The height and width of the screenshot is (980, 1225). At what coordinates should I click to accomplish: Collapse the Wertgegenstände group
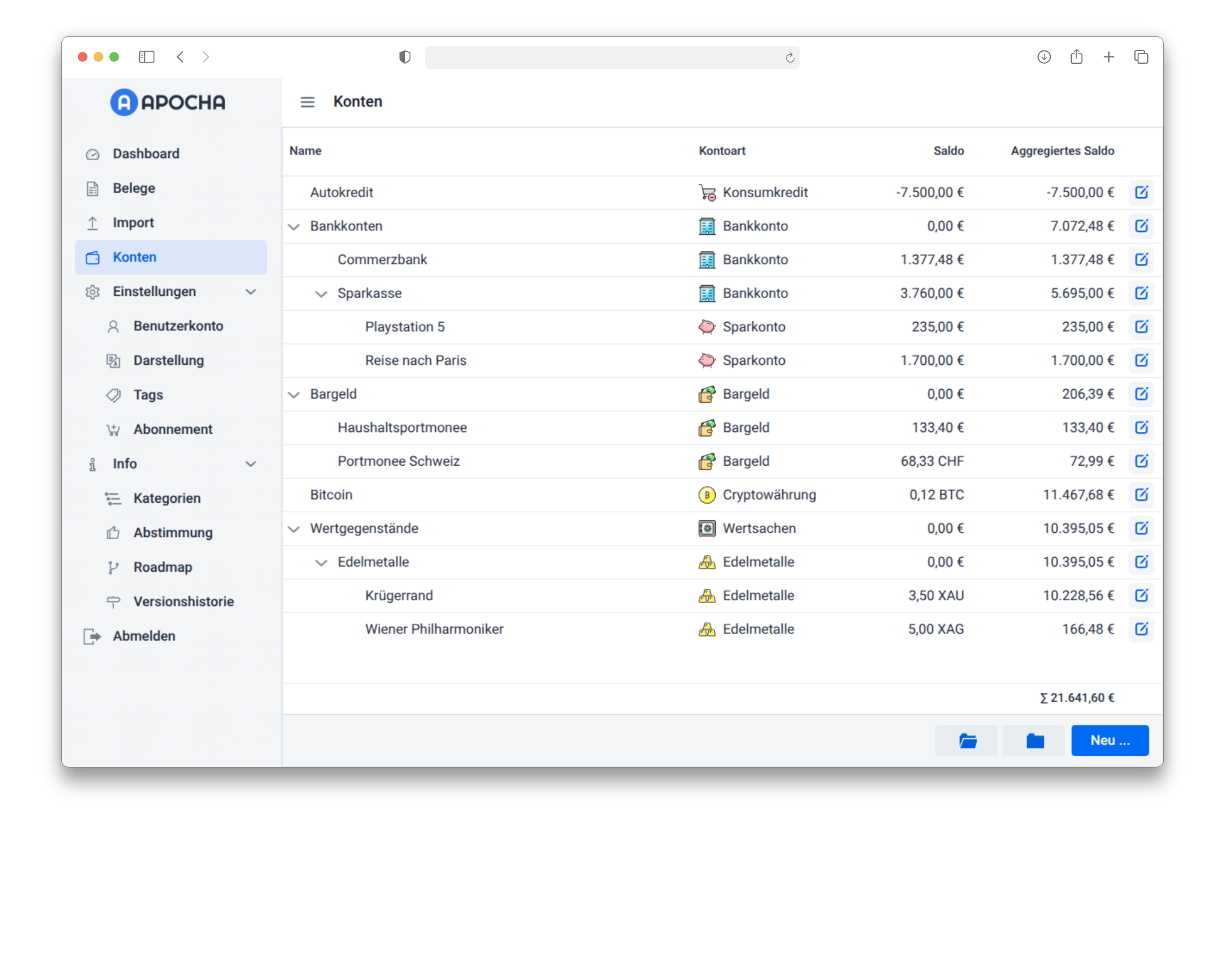point(294,529)
